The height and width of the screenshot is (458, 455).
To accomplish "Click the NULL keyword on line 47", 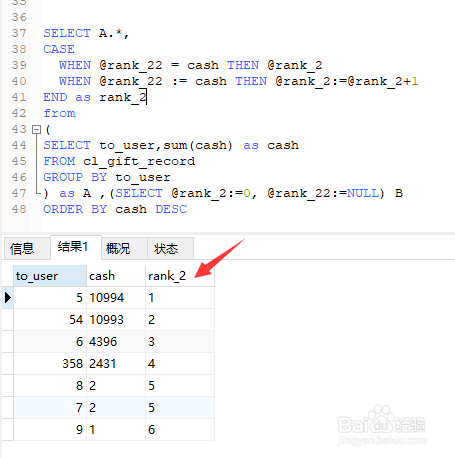I will click(x=363, y=193).
